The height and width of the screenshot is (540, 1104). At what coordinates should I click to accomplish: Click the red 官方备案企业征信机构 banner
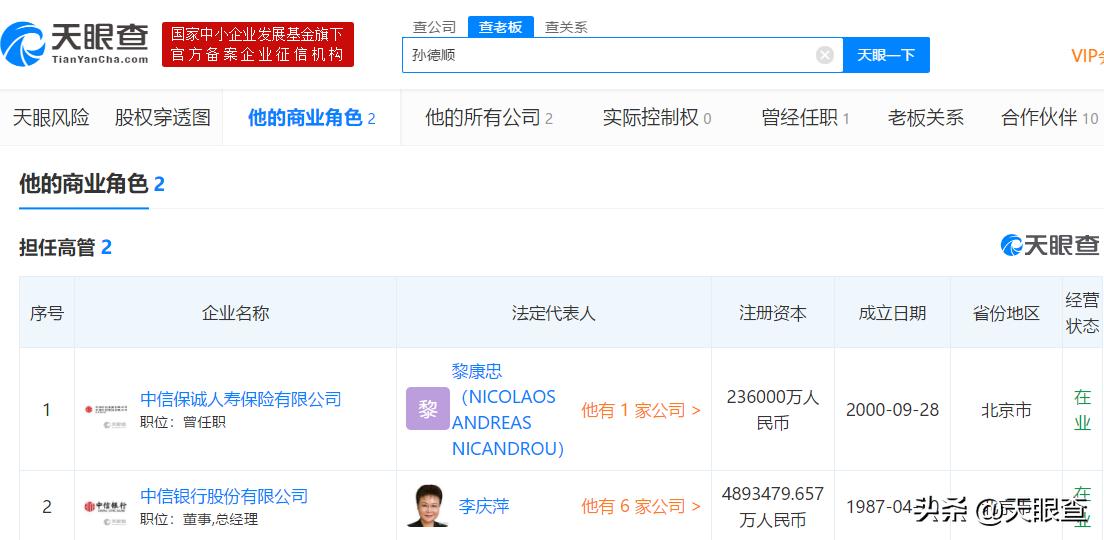(258, 44)
